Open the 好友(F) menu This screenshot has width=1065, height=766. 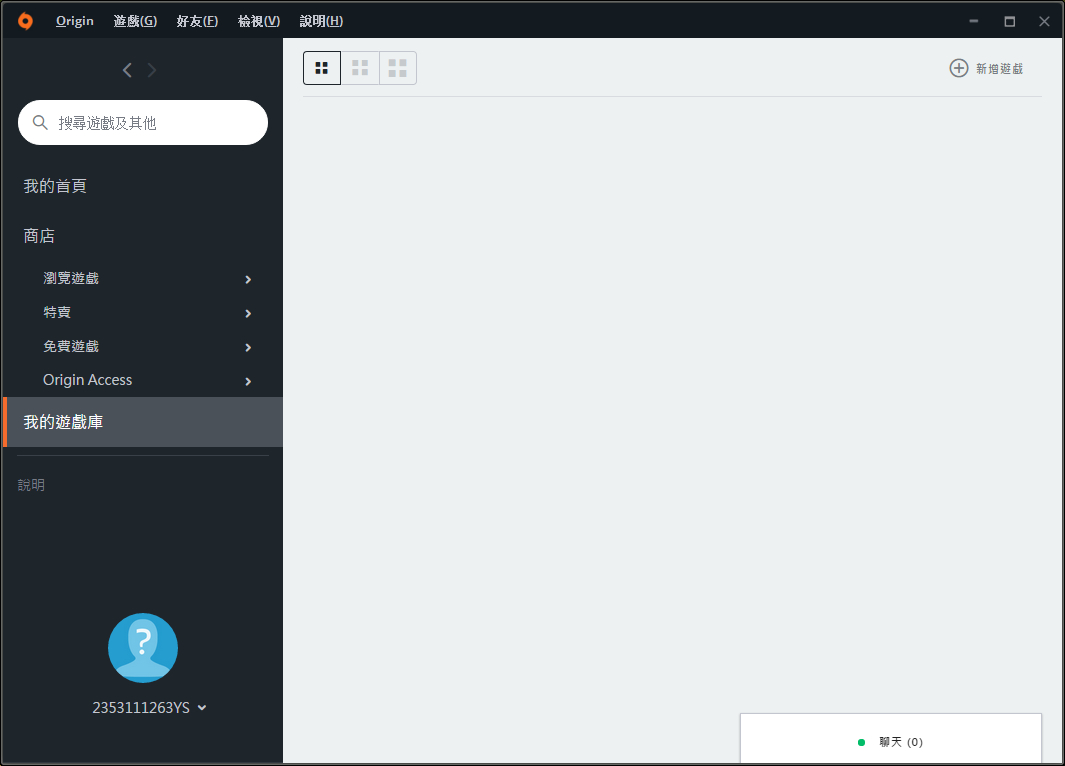click(x=197, y=21)
